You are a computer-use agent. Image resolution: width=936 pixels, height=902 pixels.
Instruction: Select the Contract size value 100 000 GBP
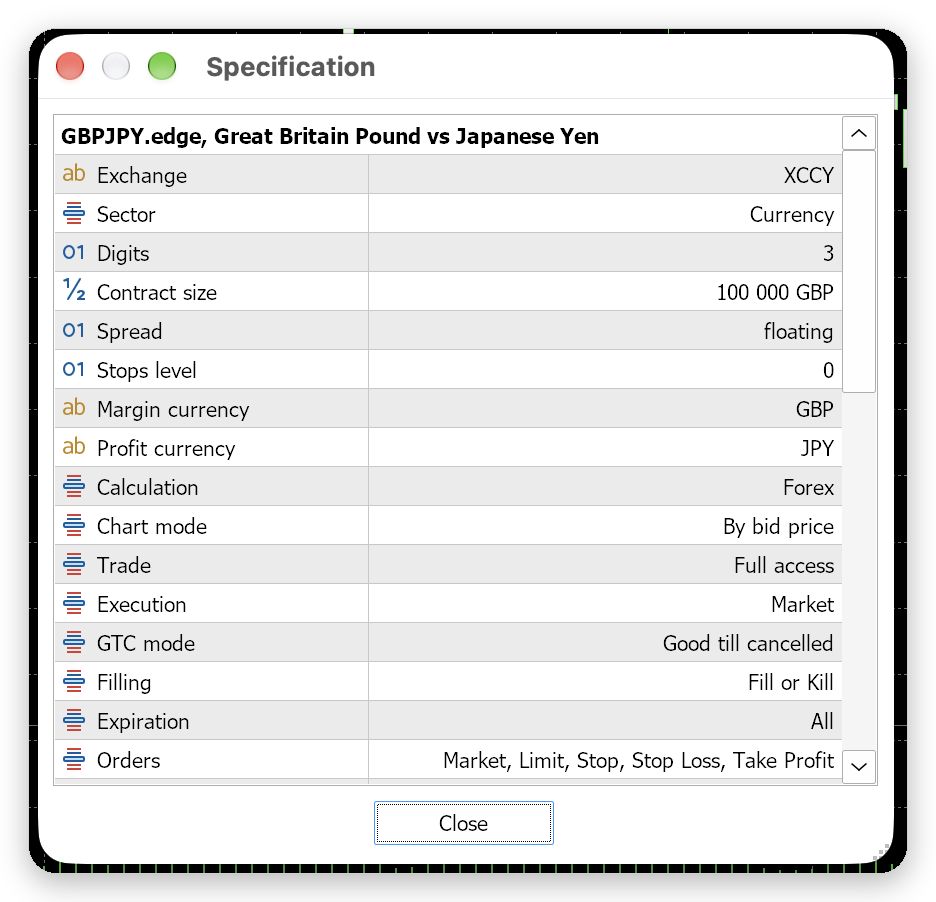coord(775,293)
